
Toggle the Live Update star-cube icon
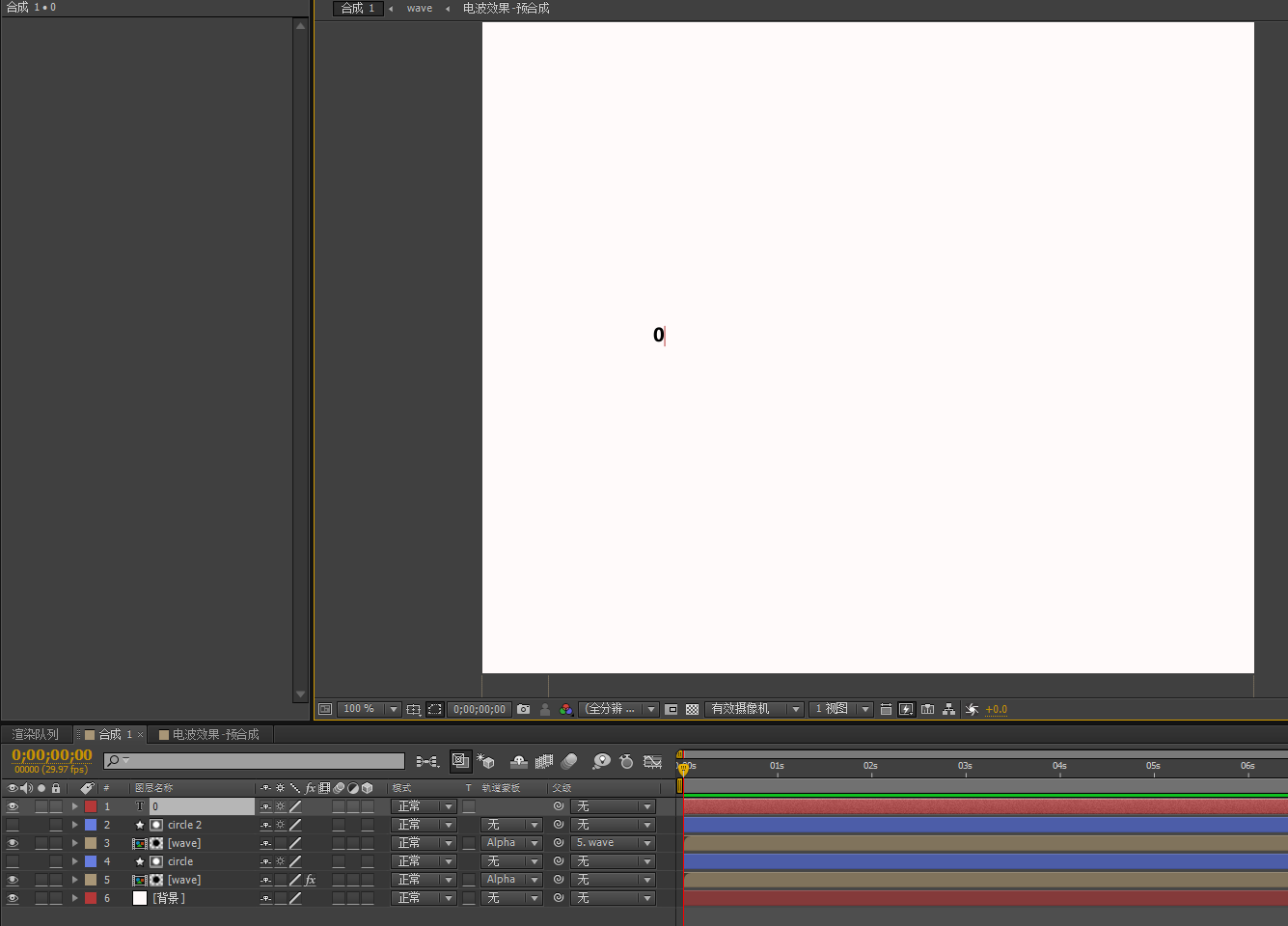pos(485,761)
